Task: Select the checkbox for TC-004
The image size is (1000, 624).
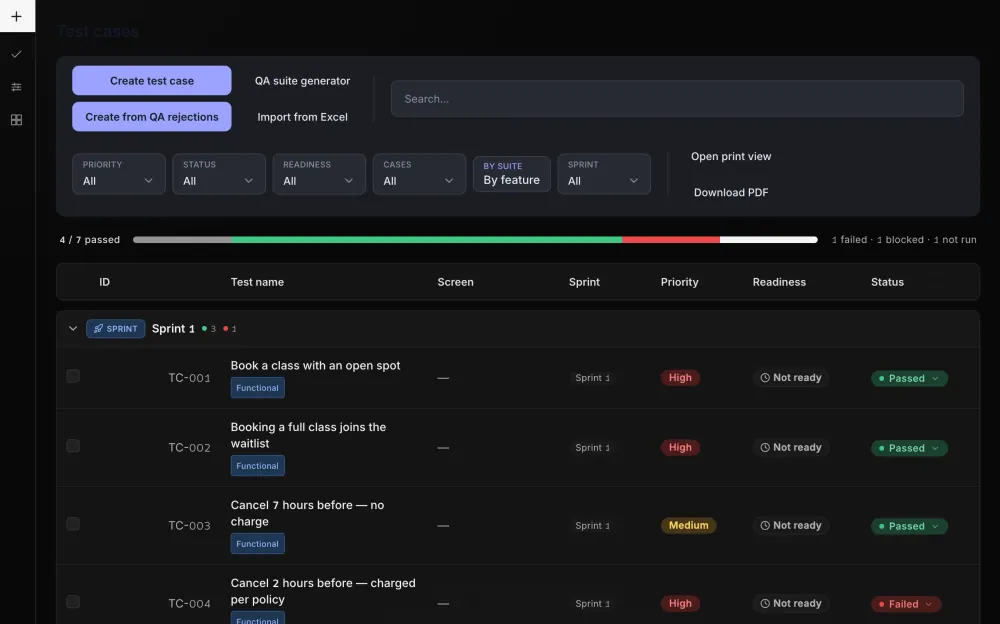Action: pyautogui.click(x=73, y=602)
